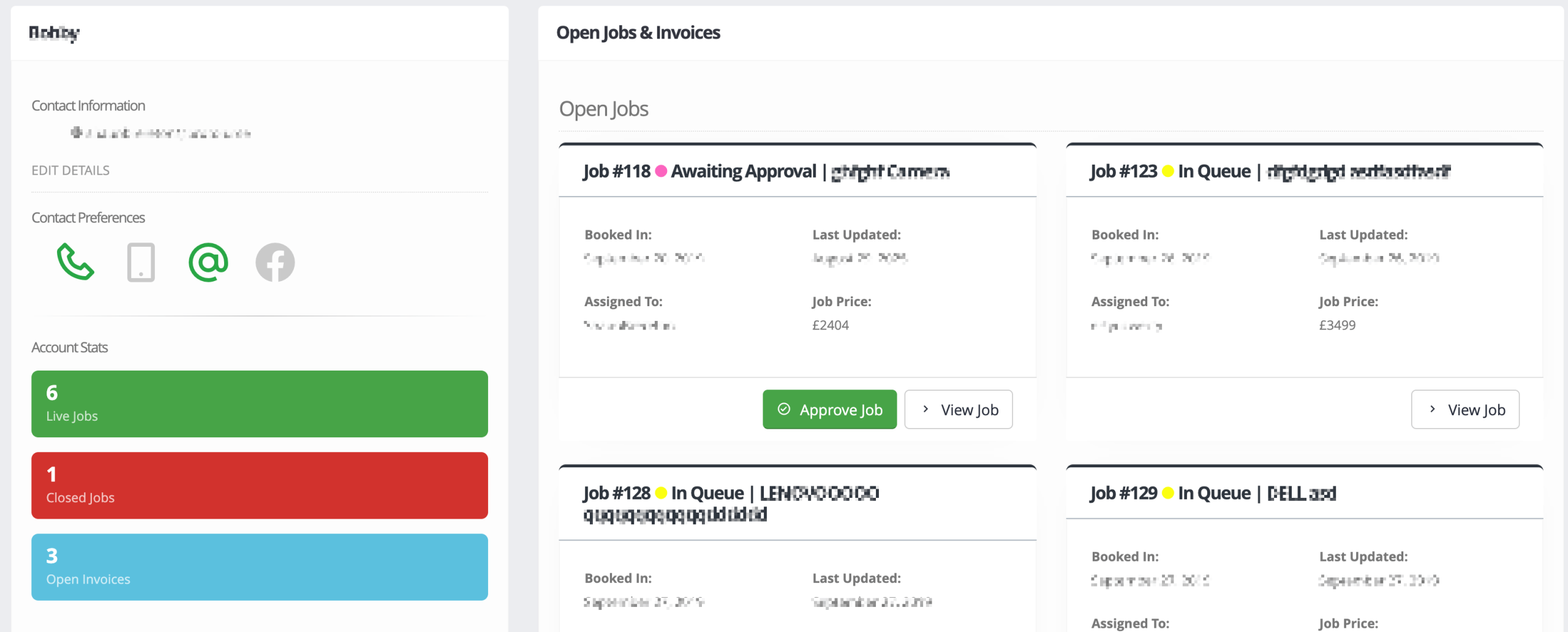1568x632 pixels.
Task: Toggle the email @ contact preference icon
Action: coord(208,262)
